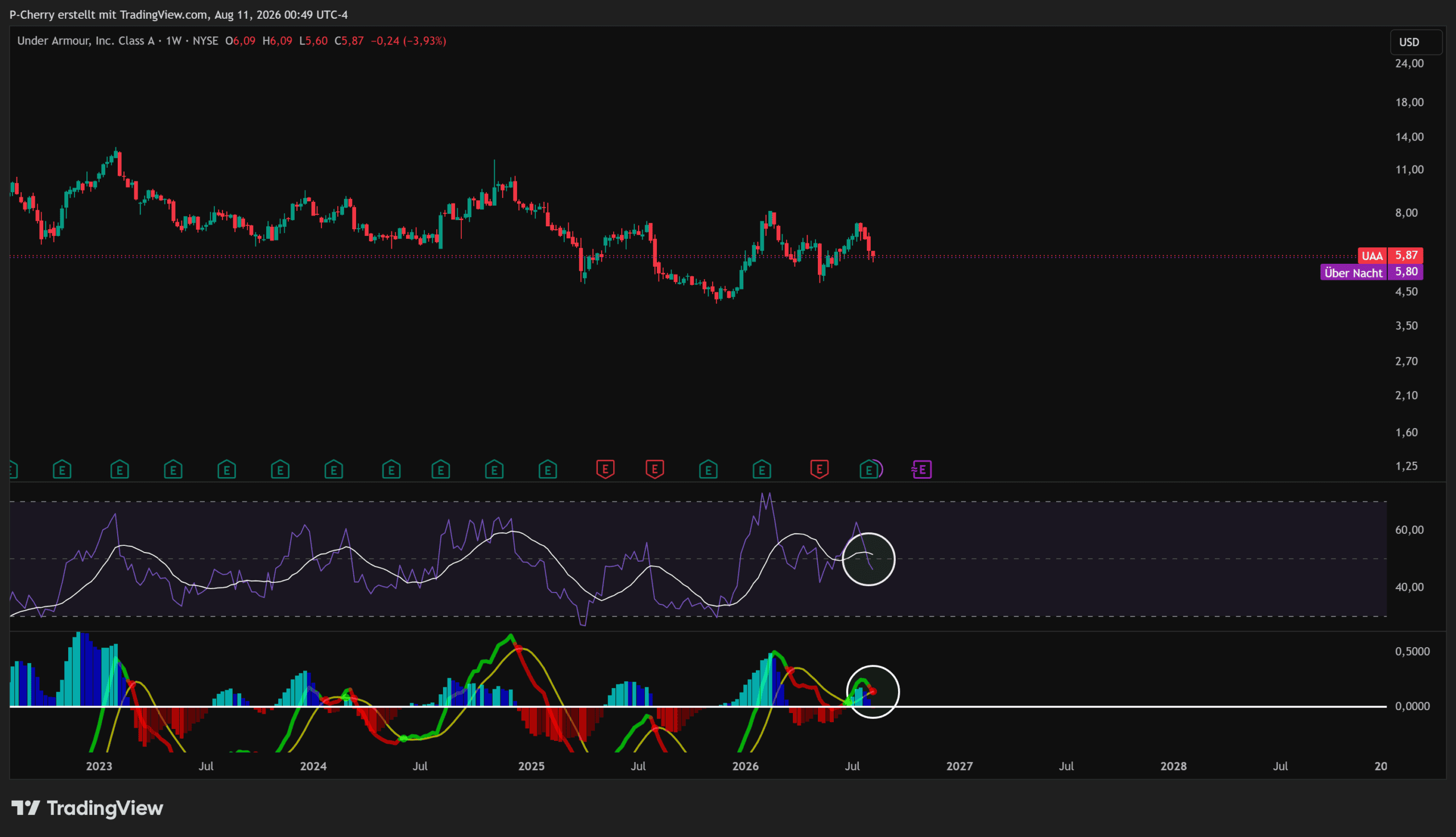
Task: Open the May 2024 green earnings marker
Action: [x=391, y=470]
